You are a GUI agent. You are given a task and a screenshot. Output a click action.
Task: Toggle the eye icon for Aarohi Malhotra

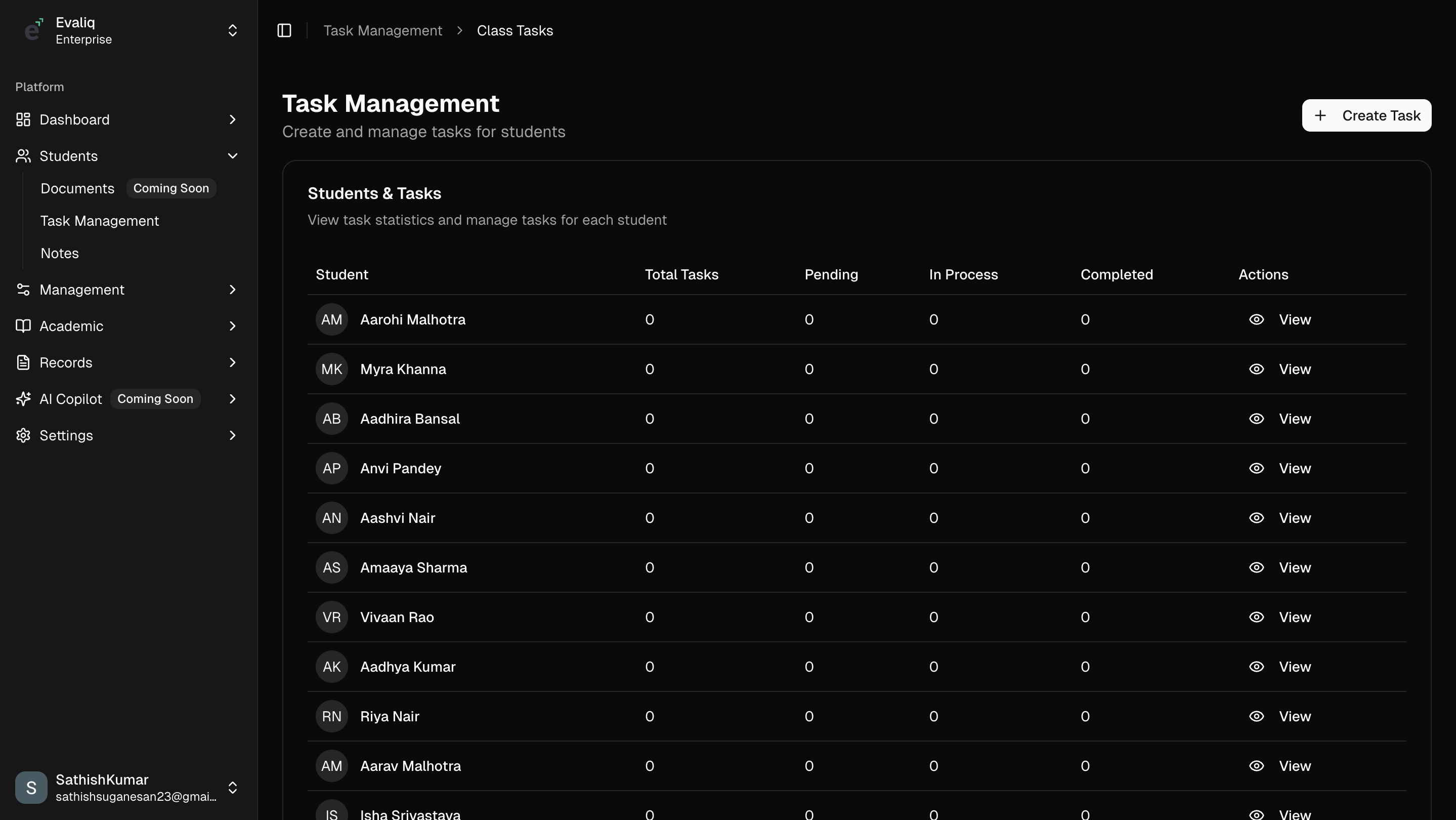point(1256,319)
